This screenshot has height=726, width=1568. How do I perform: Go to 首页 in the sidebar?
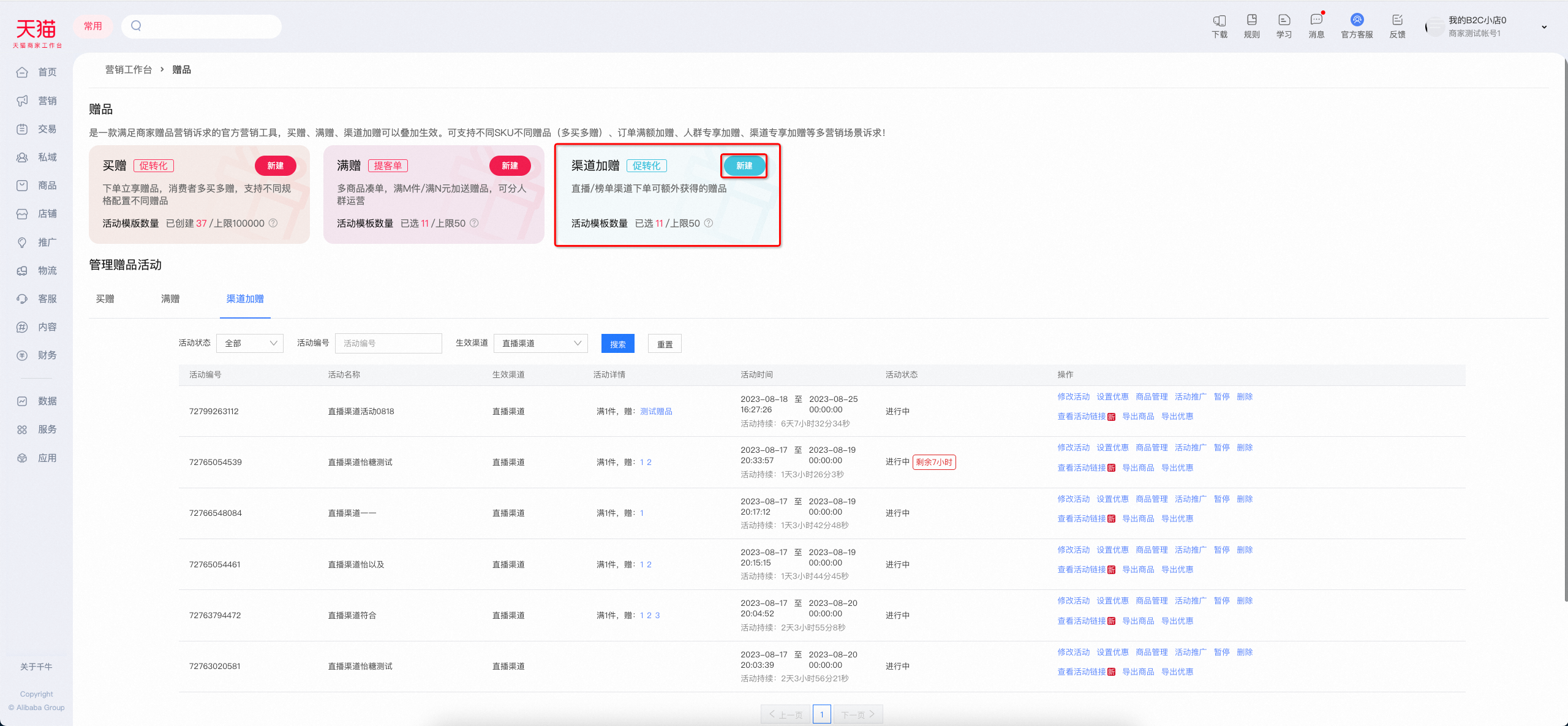coord(37,72)
